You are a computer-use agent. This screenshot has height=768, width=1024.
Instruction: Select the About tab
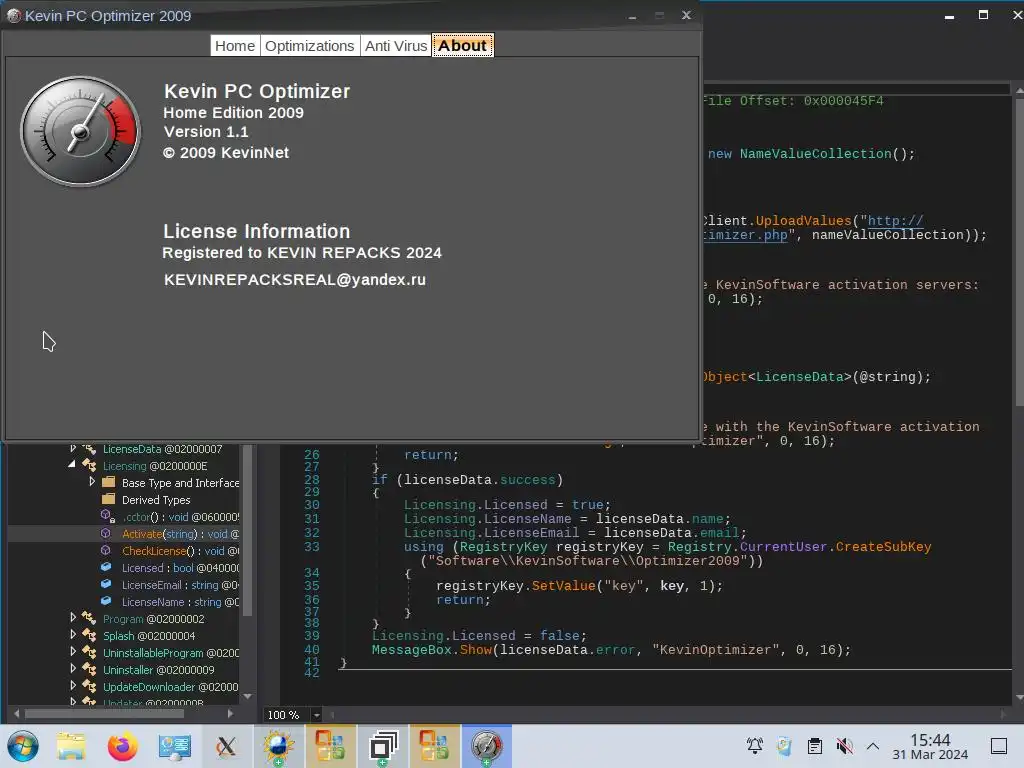point(462,46)
